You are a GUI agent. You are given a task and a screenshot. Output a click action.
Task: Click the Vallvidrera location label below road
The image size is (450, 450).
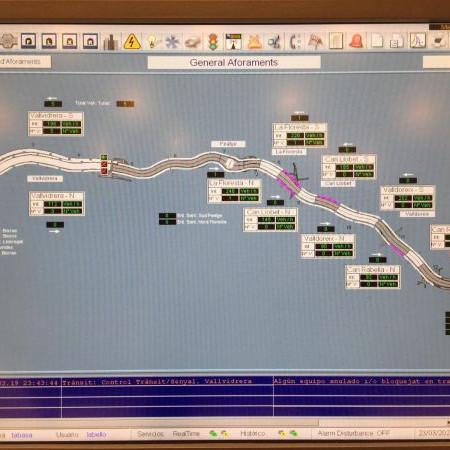45,179
